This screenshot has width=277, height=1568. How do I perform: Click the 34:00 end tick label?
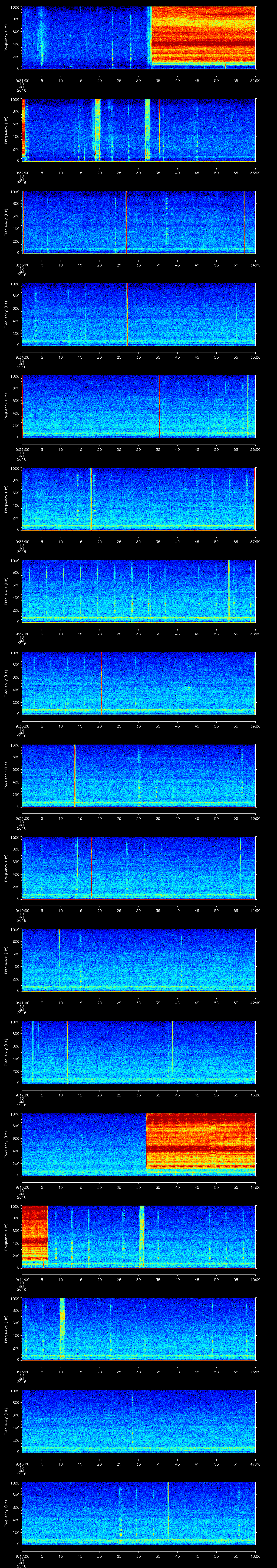coord(255,265)
